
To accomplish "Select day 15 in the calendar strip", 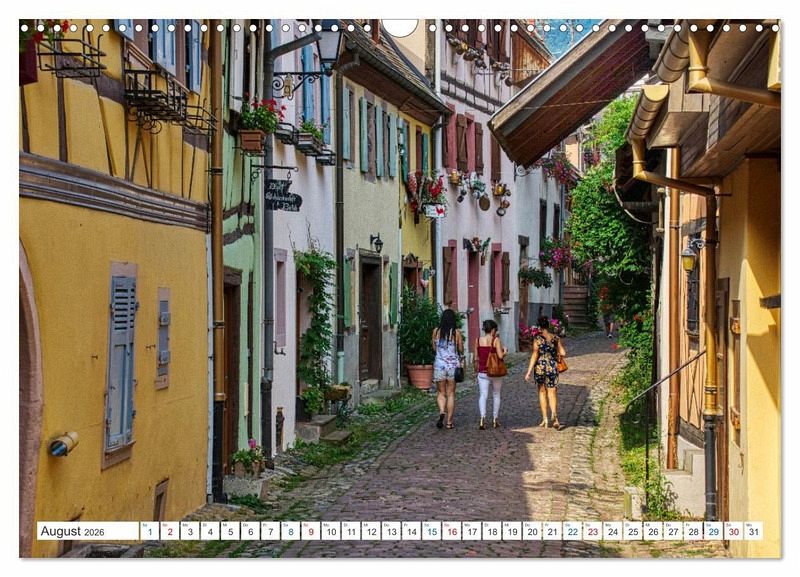I will click(432, 531).
